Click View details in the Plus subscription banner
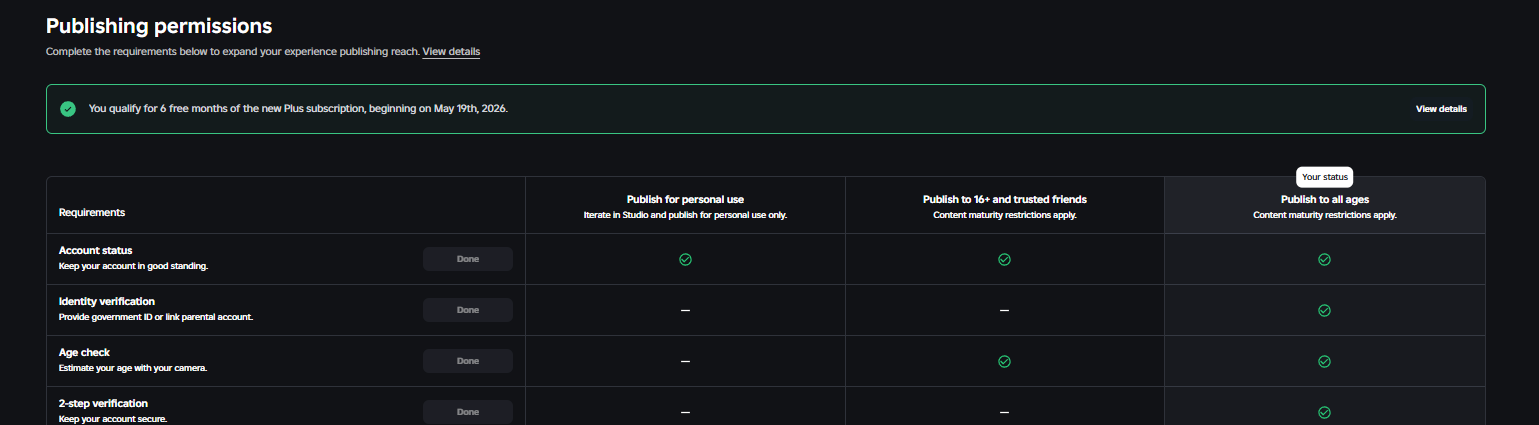Image resolution: width=1539 pixels, height=425 pixels. coord(1441,109)
